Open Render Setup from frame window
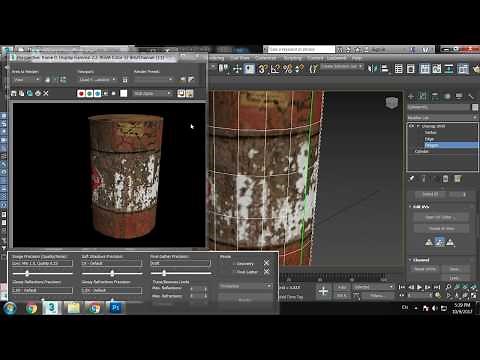The height and width of the screenshot is (360, 480). pyautogui.click(x=183, y=80)
